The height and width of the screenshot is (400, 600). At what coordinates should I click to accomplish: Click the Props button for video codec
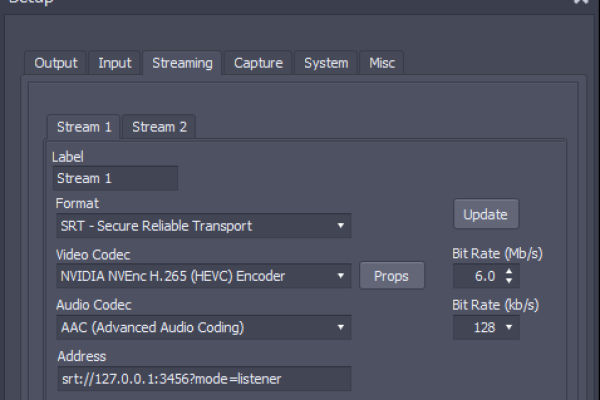[x=391, y=276]
